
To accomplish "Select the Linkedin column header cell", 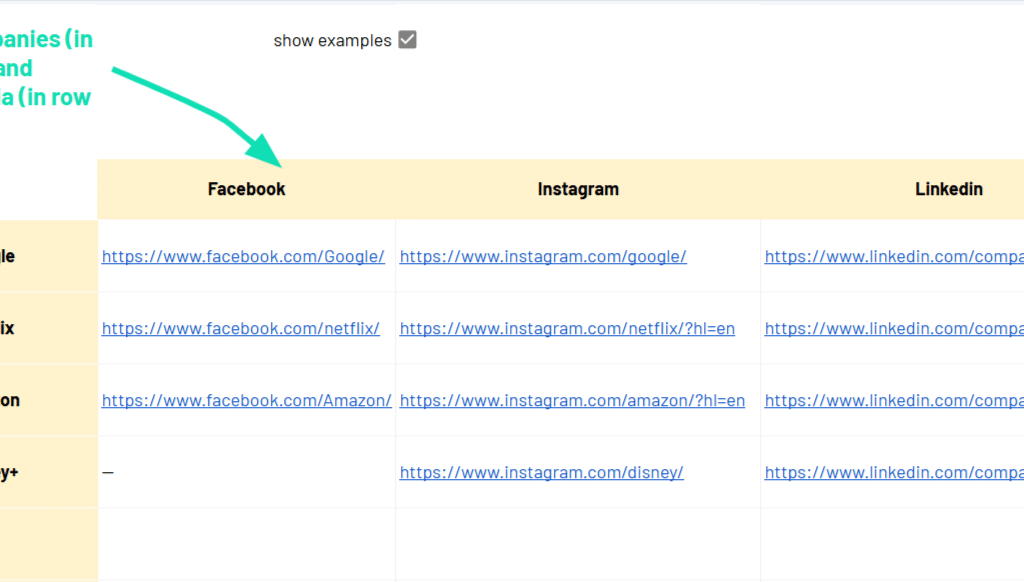I will click(948, 189).
